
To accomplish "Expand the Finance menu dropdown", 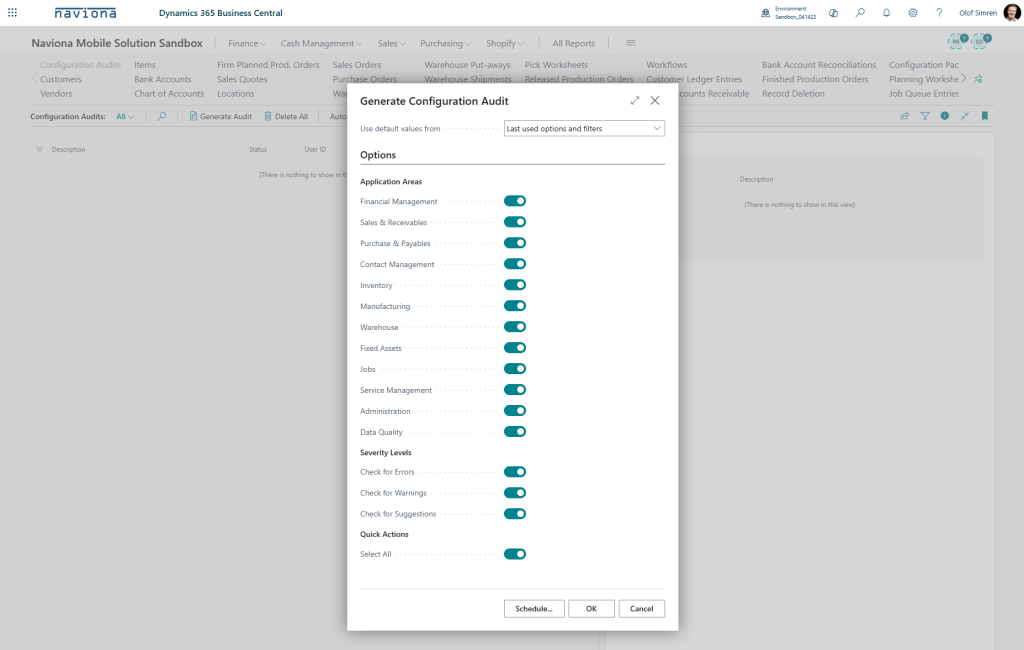I will click(x=247, y=44).
